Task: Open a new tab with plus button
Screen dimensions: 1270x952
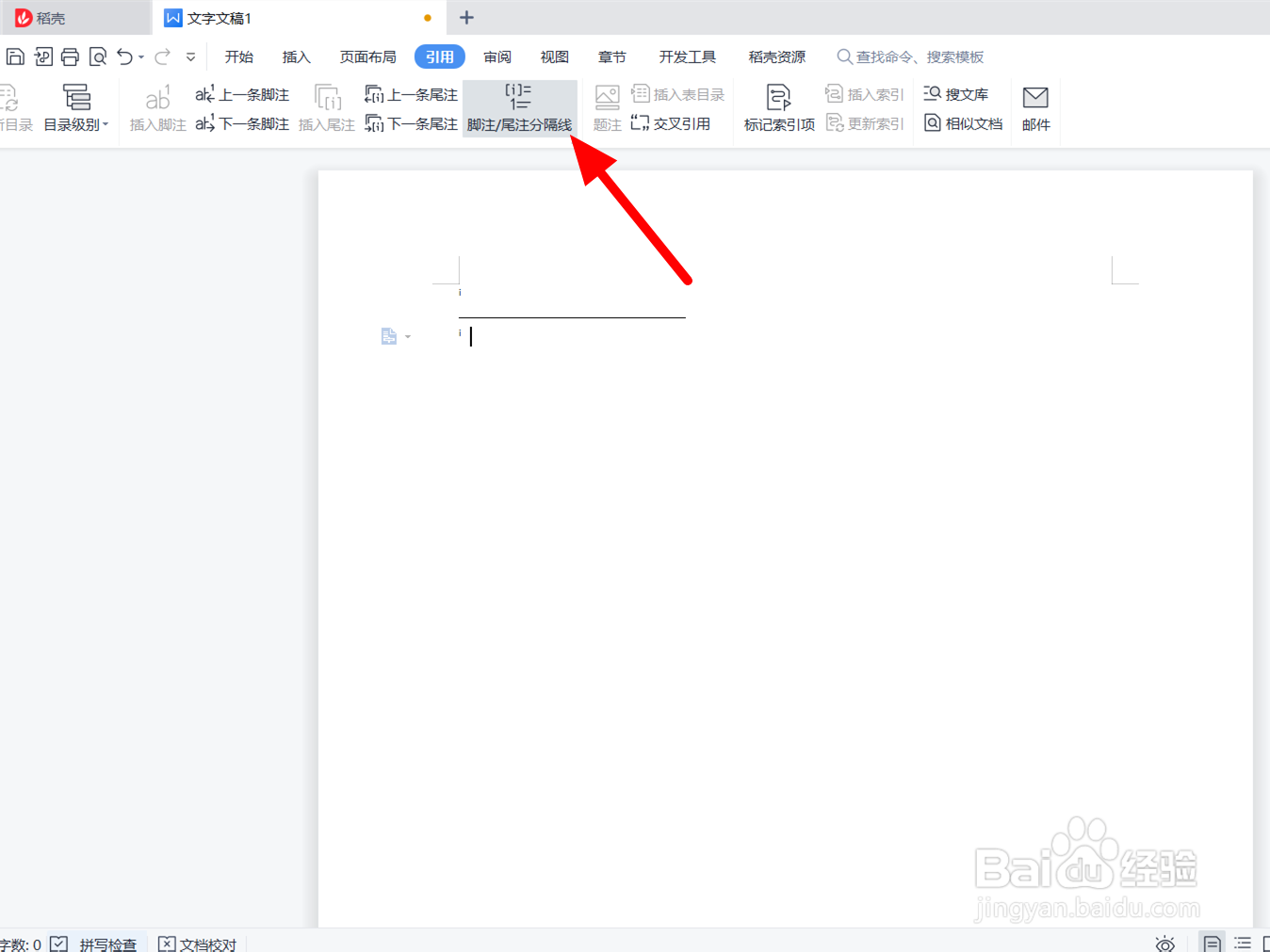Action: click(x=466, y=18)
